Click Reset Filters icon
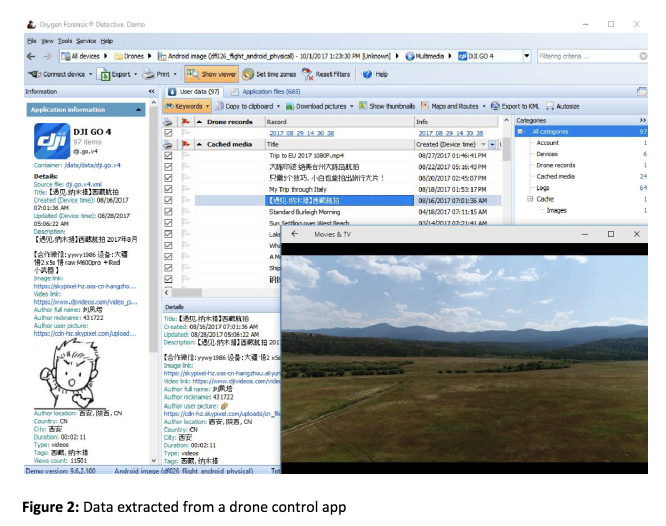Viewport: 666px width, 526px height. tap(307, 74)
